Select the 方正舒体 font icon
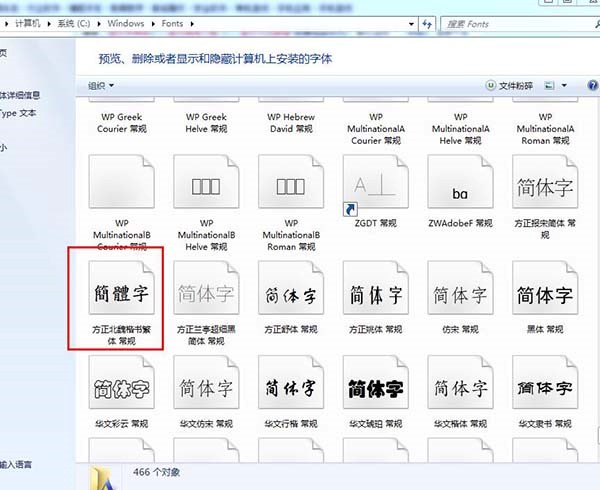The width and height of the screenshot is (600, 490). click(x=290, y=293)
